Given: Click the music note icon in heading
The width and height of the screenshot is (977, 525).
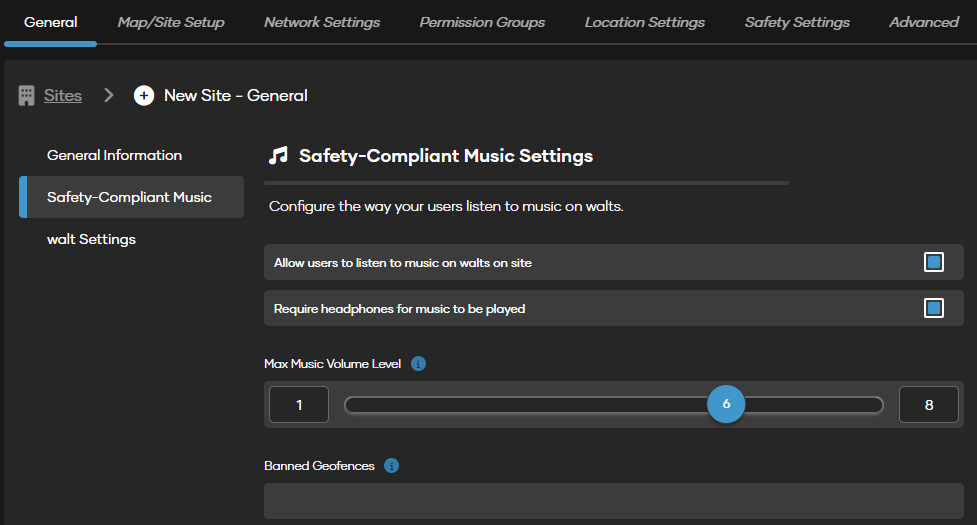Looking at the screenshot, I should click(x=278, y=156).
